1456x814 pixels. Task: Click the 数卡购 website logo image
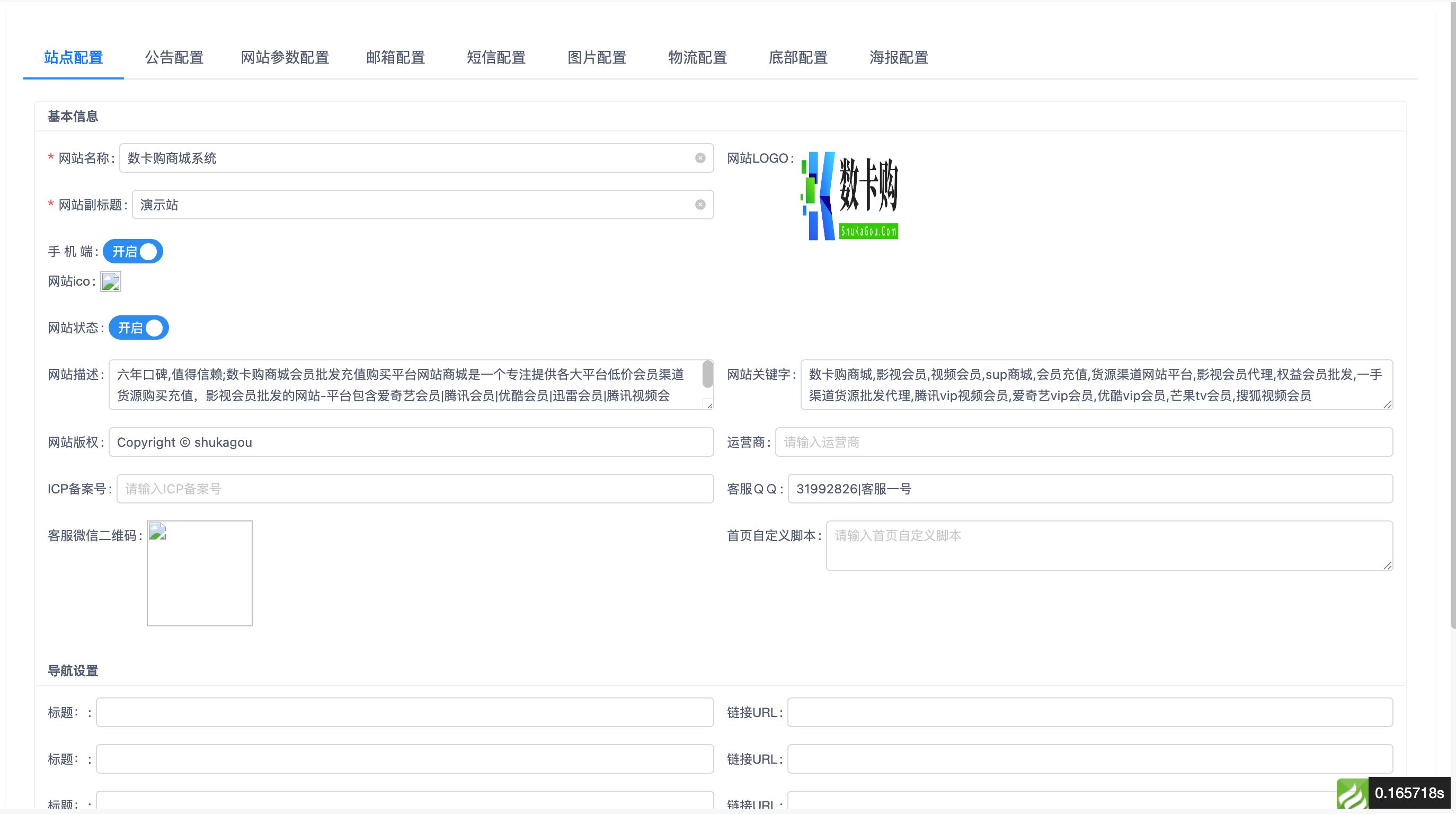coord(849,196)
